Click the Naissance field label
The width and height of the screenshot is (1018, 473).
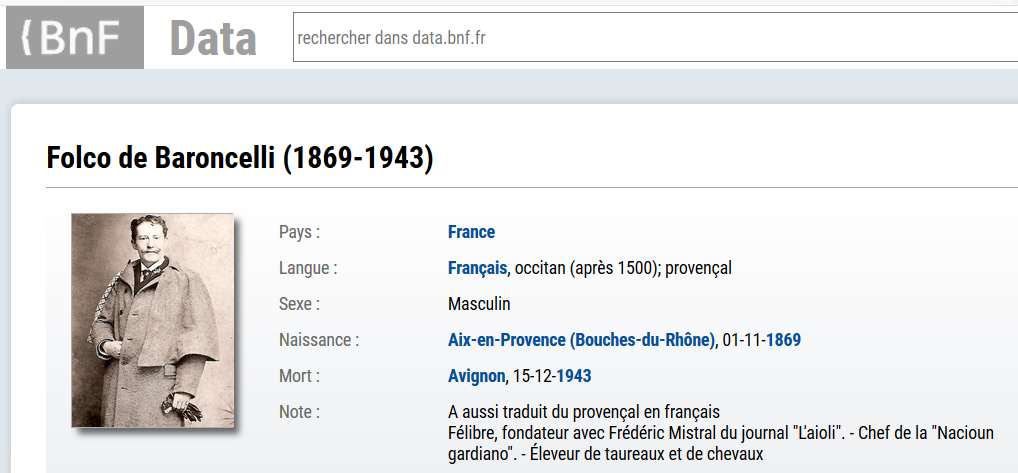pyautogui.click(x=318, y=340)
